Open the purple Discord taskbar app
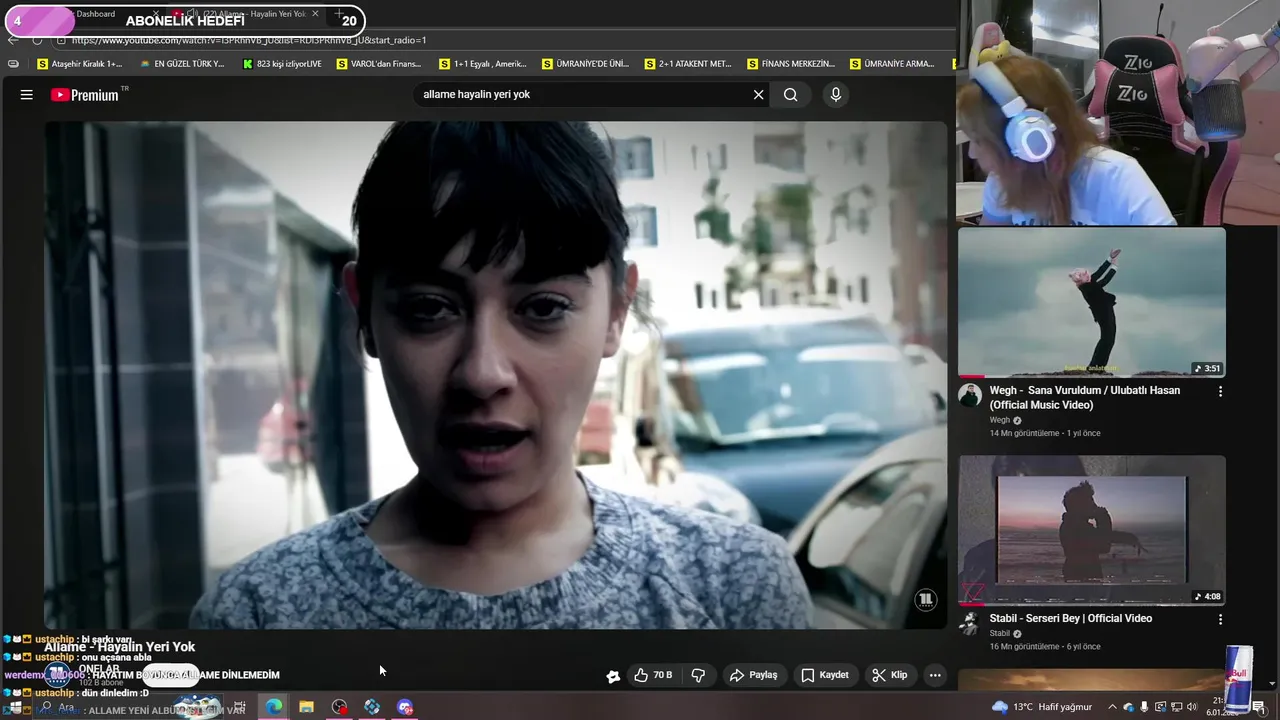Image resolution: width=1280 pixels, height=720 pixels. tap(405, 707)
